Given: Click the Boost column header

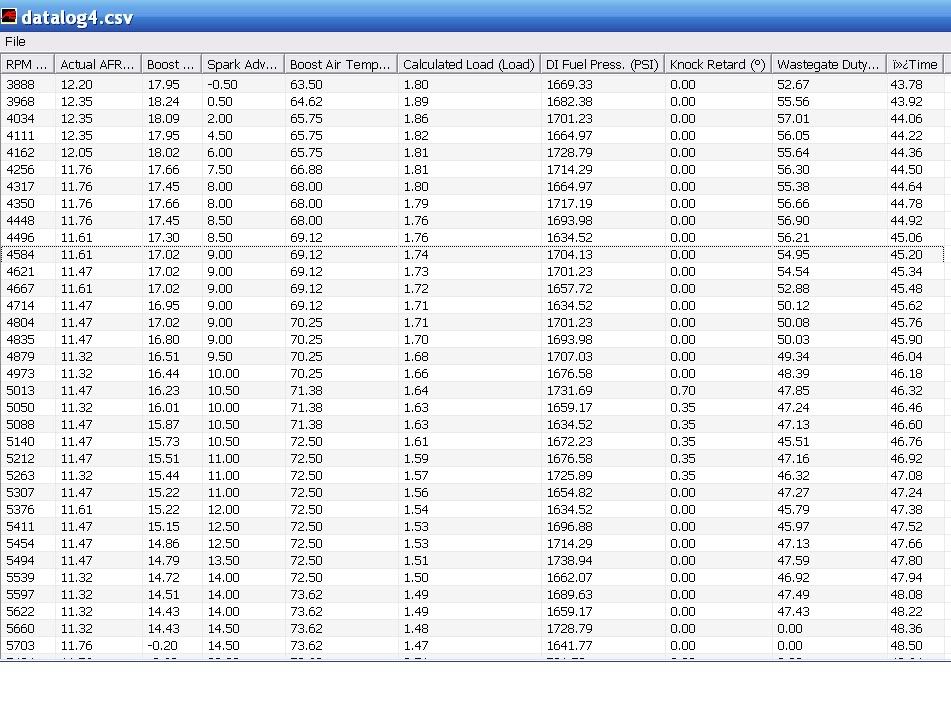Looking at the screenshot, I should pyautogui.click(x=171, y=64).
